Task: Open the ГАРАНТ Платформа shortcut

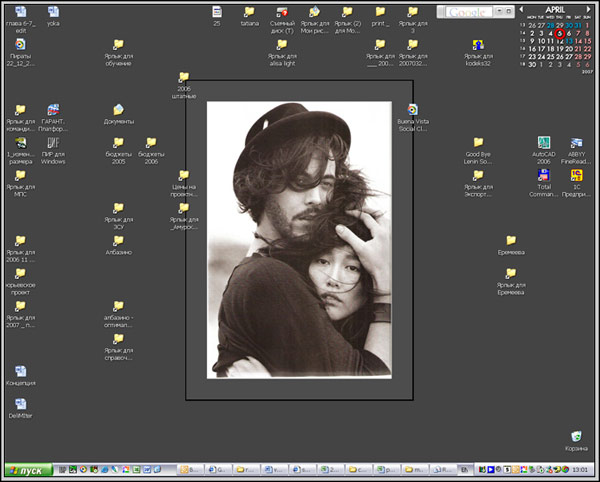Action: 53,110
